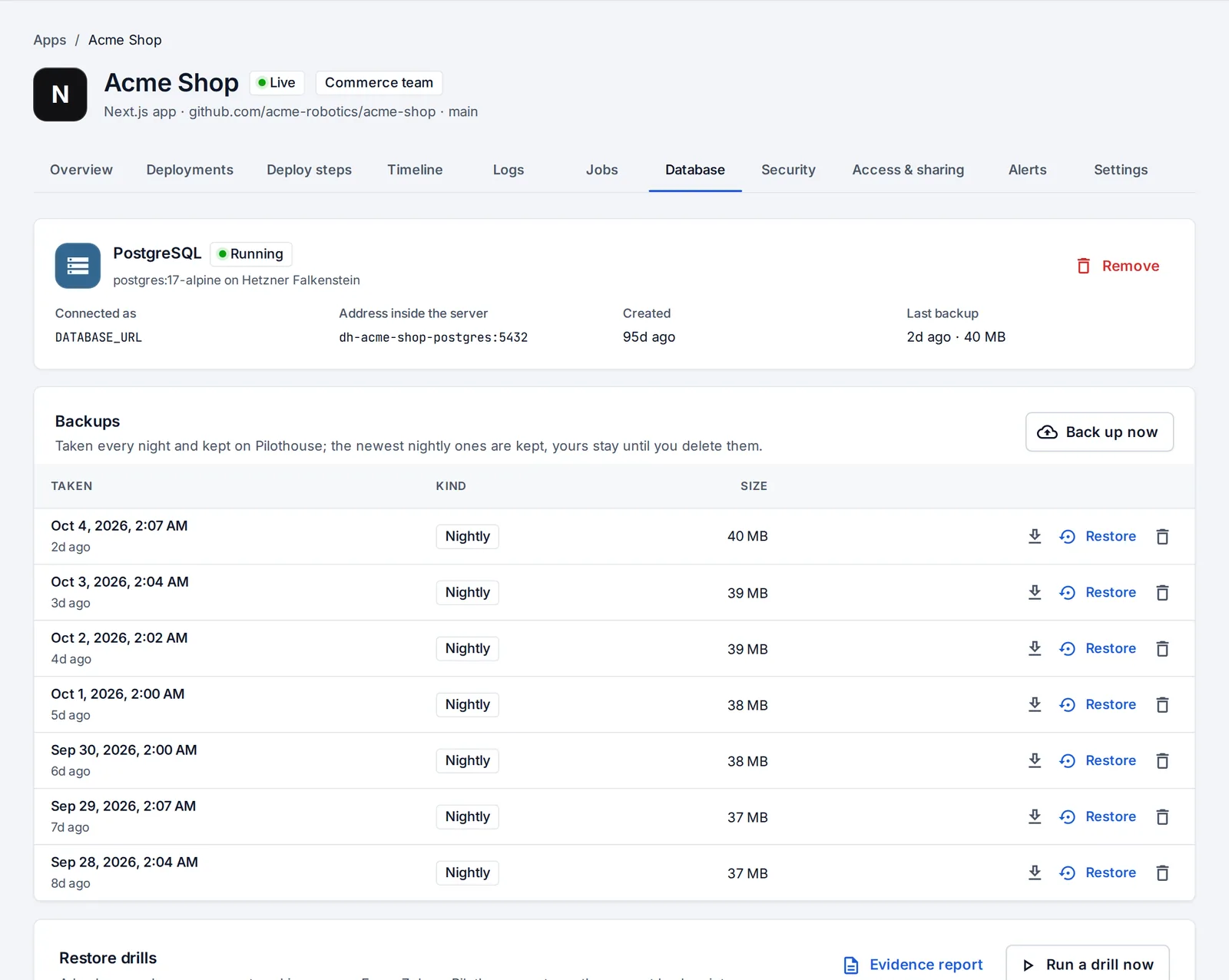The width and height of the screenshot is (1229, 980).
Task: Delete the Oct 2, 2026 backup
Action: 1163,648
